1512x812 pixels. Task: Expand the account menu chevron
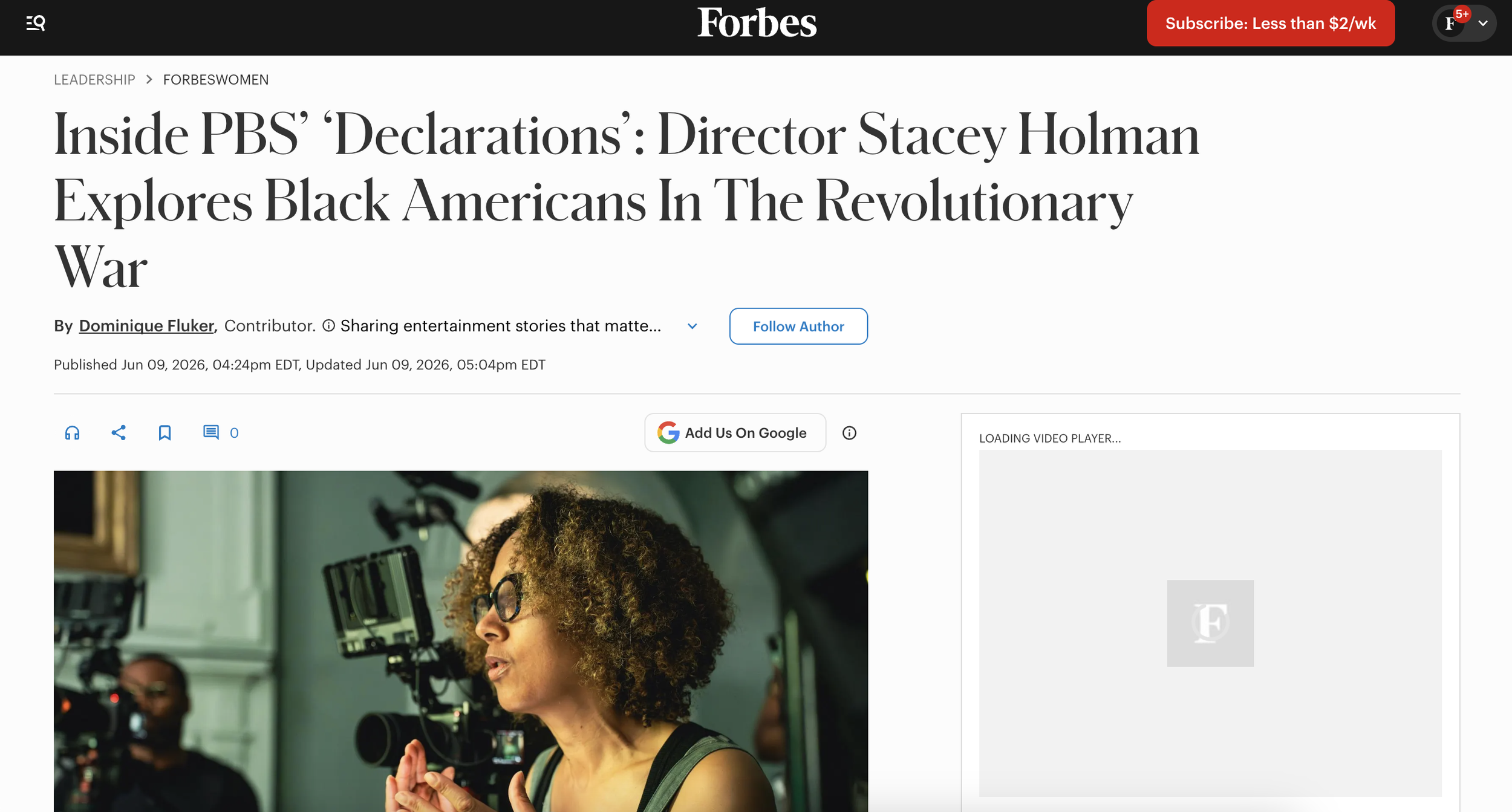coord(1483,24)
